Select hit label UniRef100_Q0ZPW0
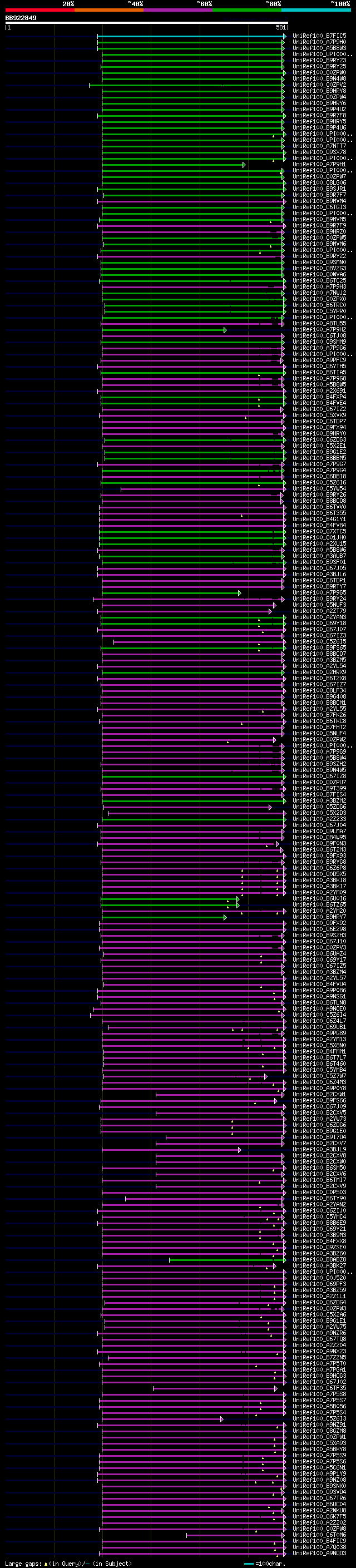356x1568 pixels. click(319, 73)
